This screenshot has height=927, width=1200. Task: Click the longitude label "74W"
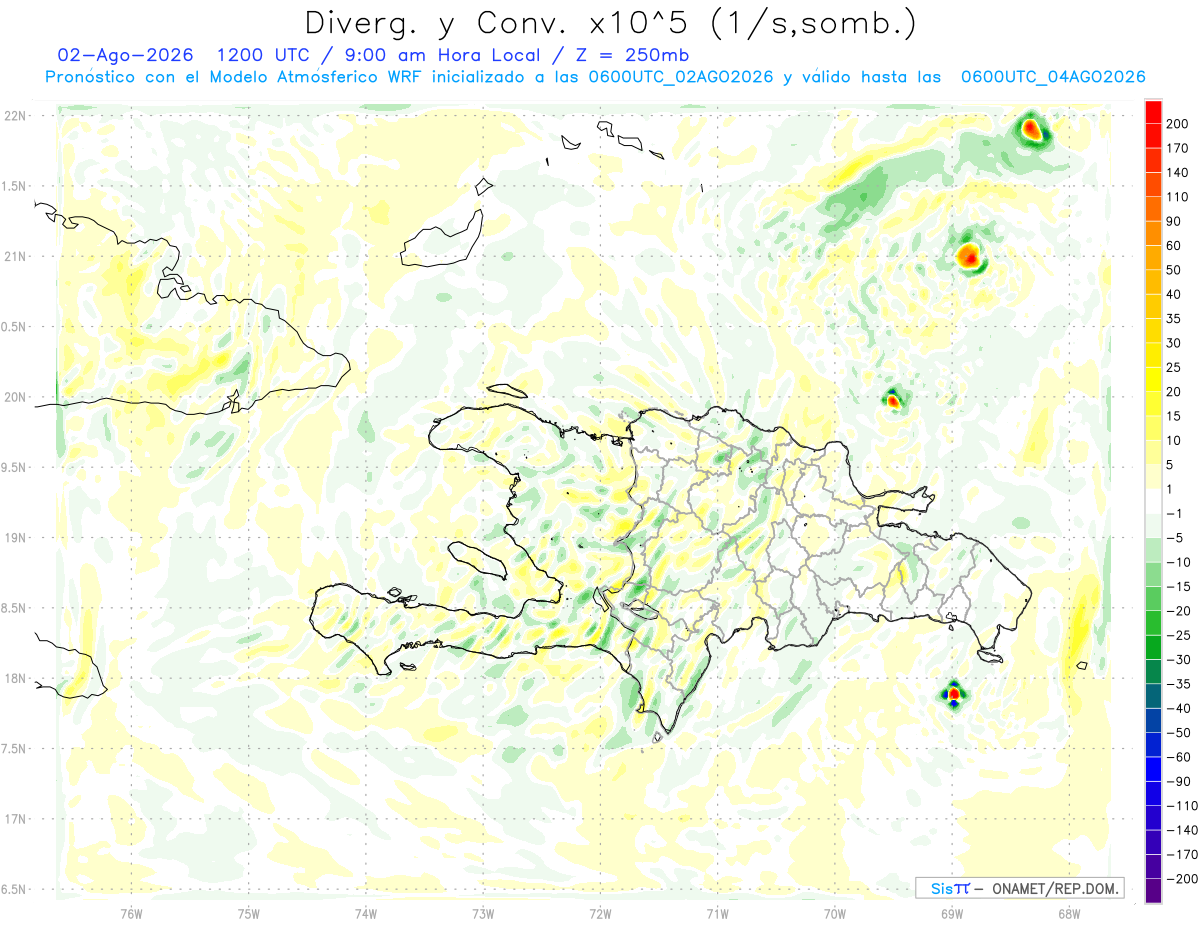click(x=366, y=913)
